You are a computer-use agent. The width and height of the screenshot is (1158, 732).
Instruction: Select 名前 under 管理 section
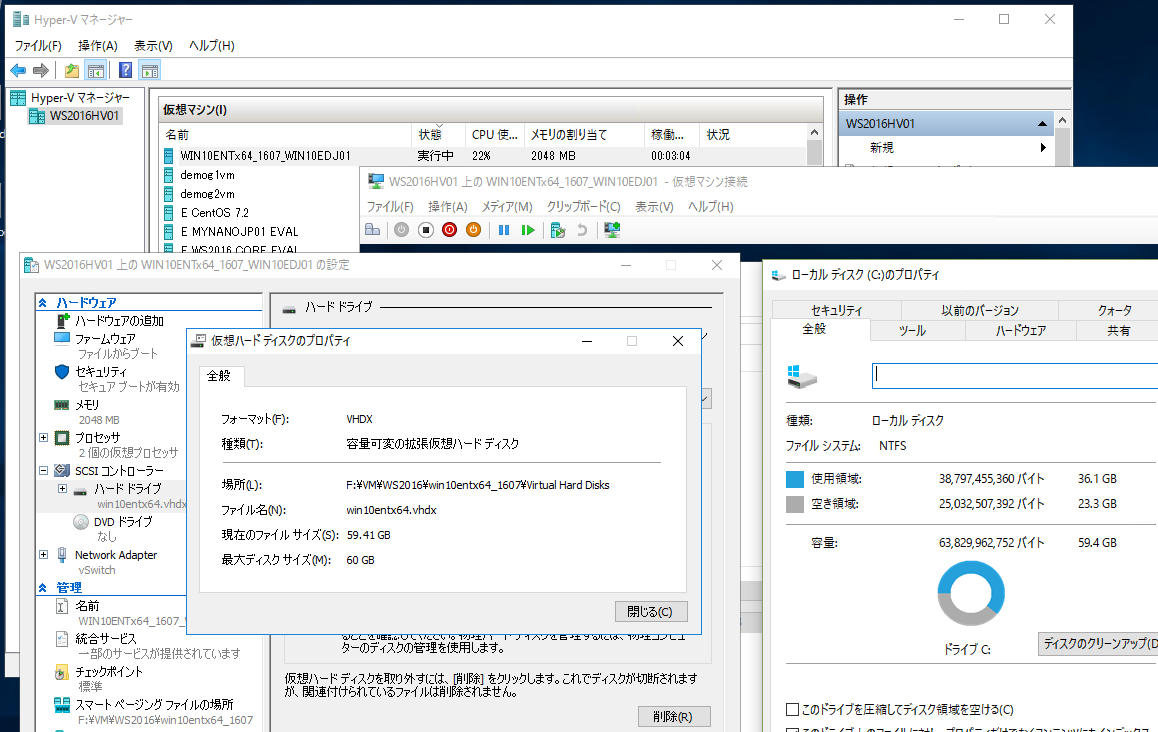pyautogui.click(x=87, y=606)
